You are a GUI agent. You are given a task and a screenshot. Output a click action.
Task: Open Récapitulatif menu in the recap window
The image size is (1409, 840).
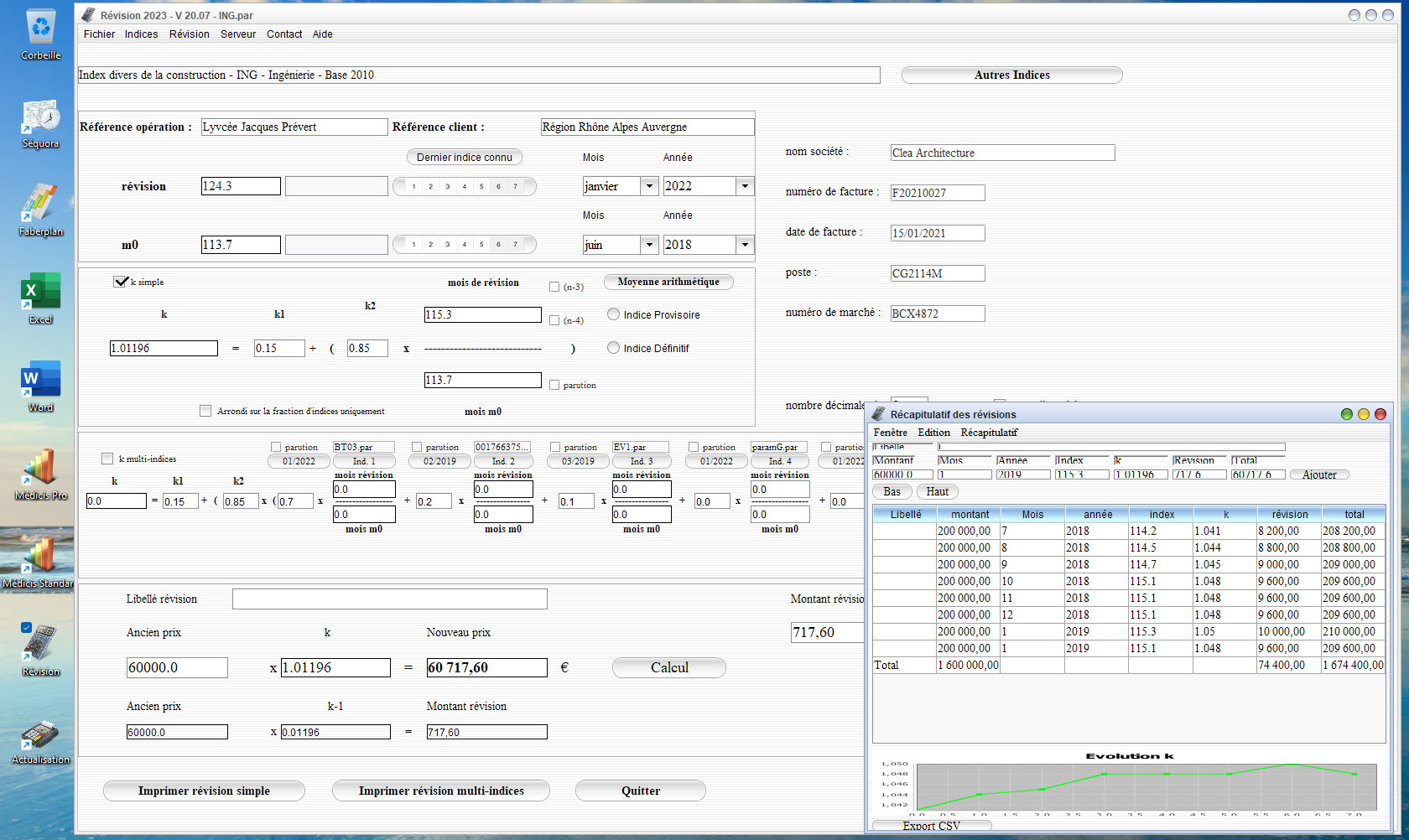(990, 433)
